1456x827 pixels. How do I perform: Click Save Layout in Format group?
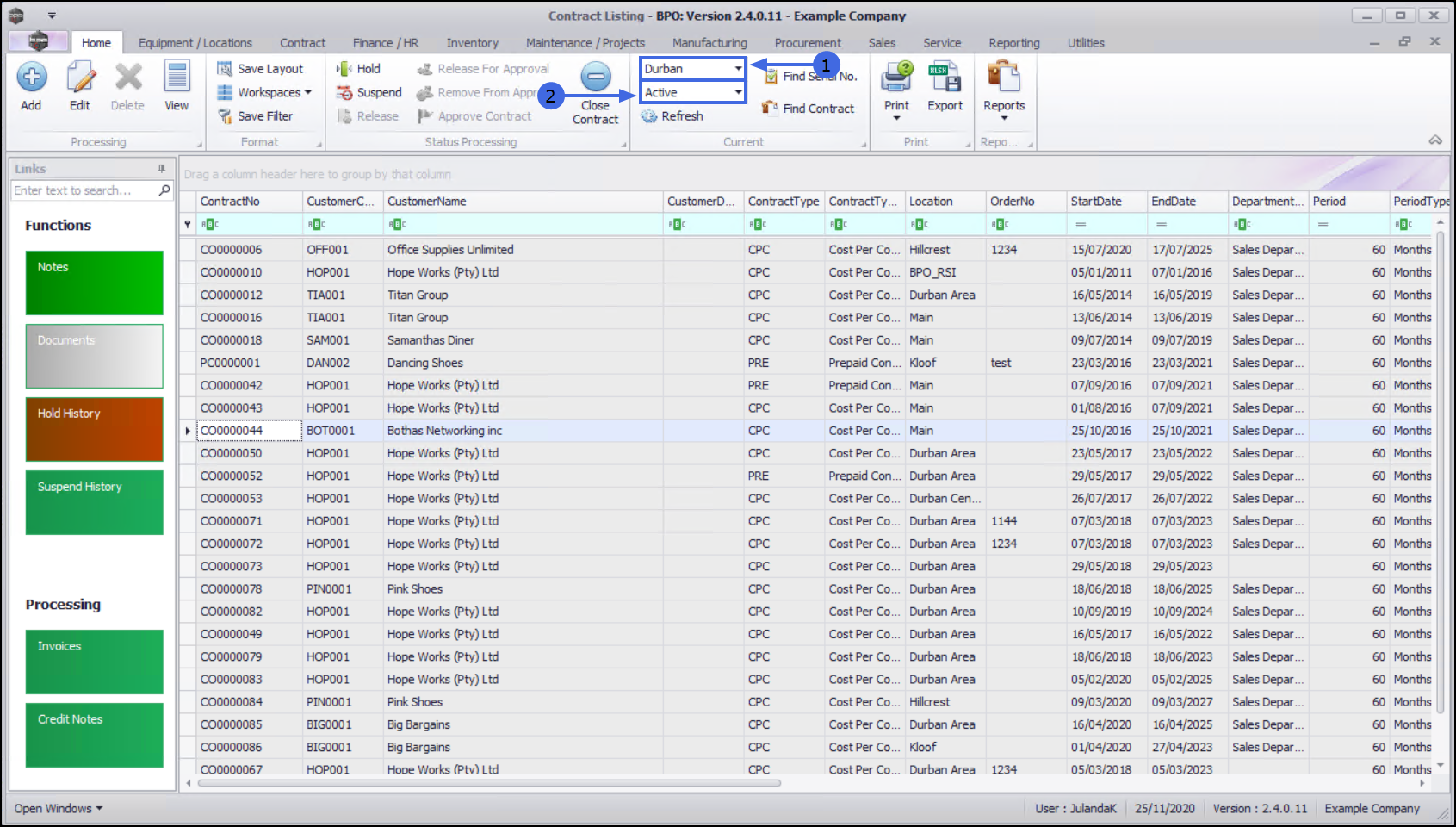pyautogui.click(x=260, y=69)
